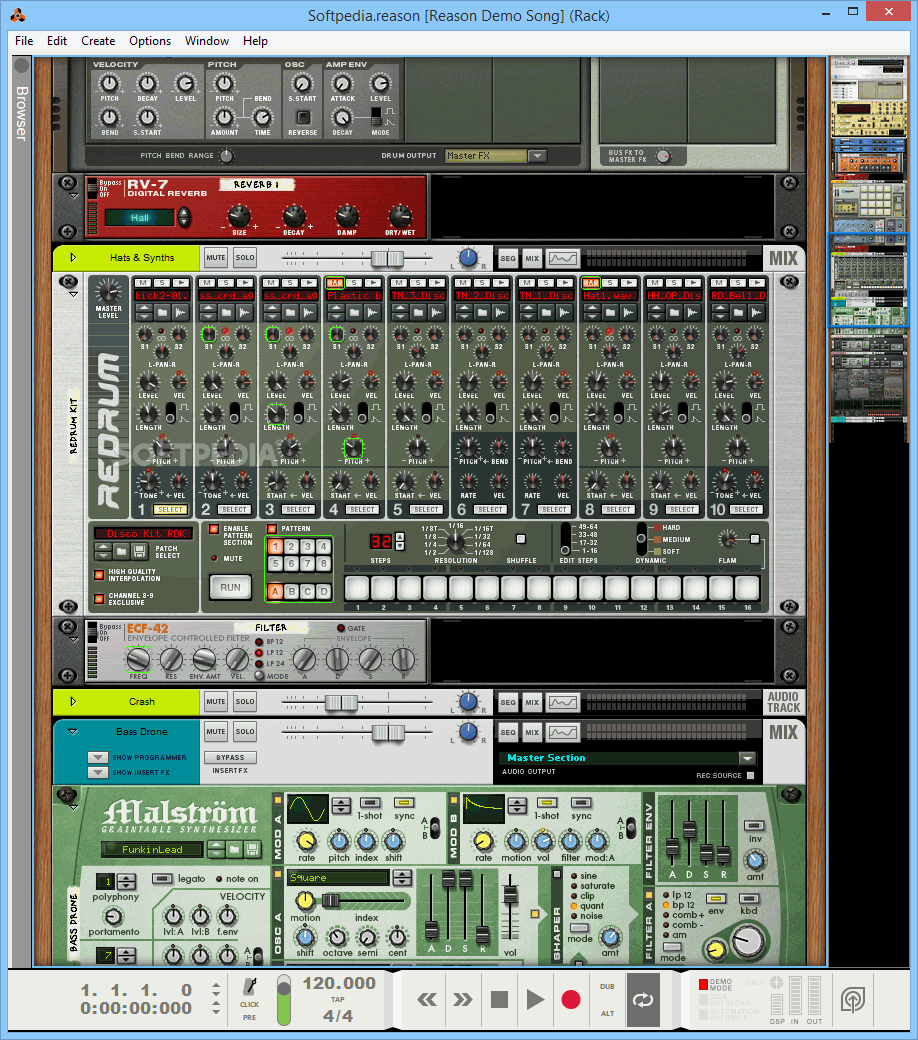
Task: Click the Fast Forward transport button
Action: tap(462, 999)
